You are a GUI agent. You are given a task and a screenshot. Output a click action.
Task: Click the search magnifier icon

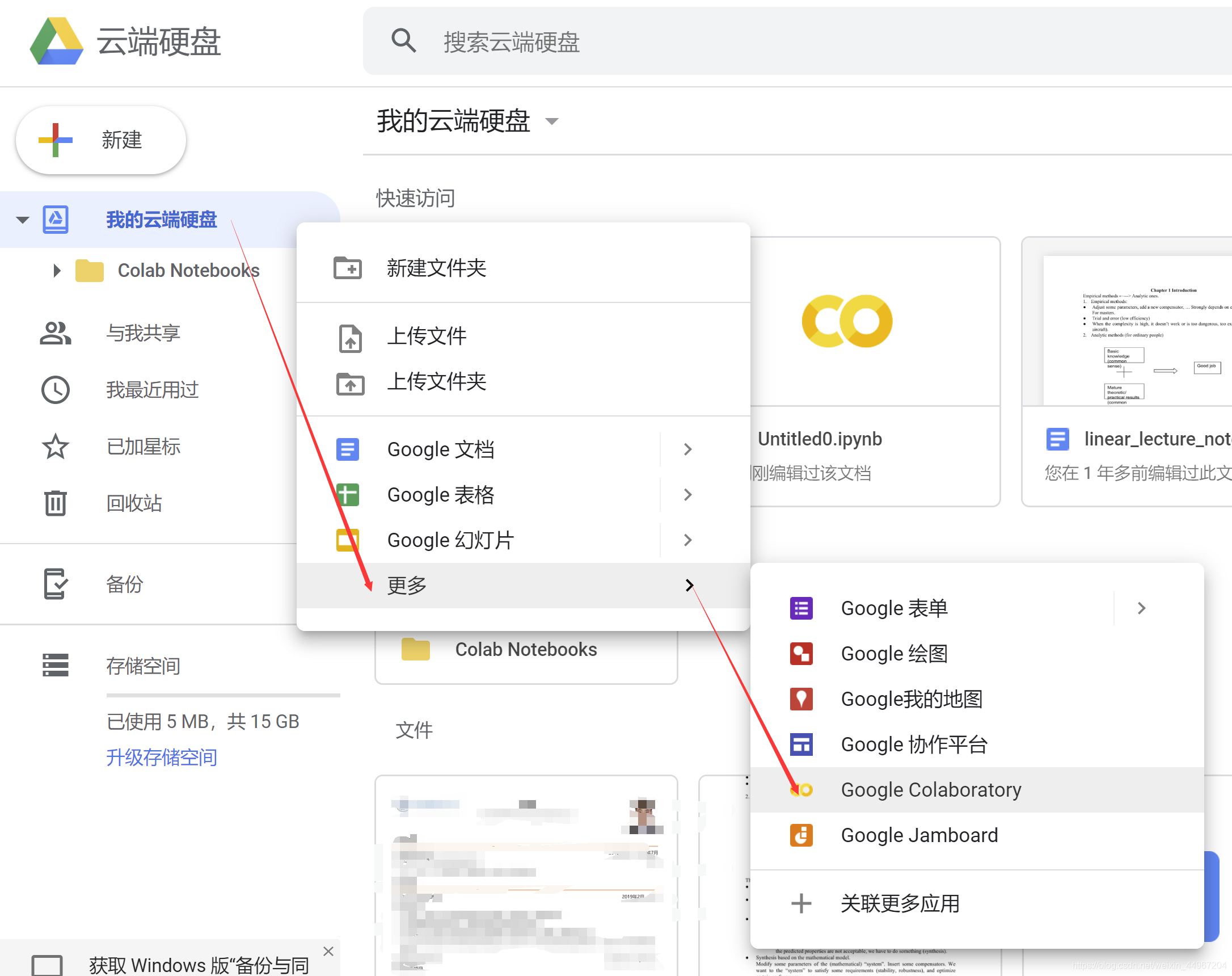403,41
